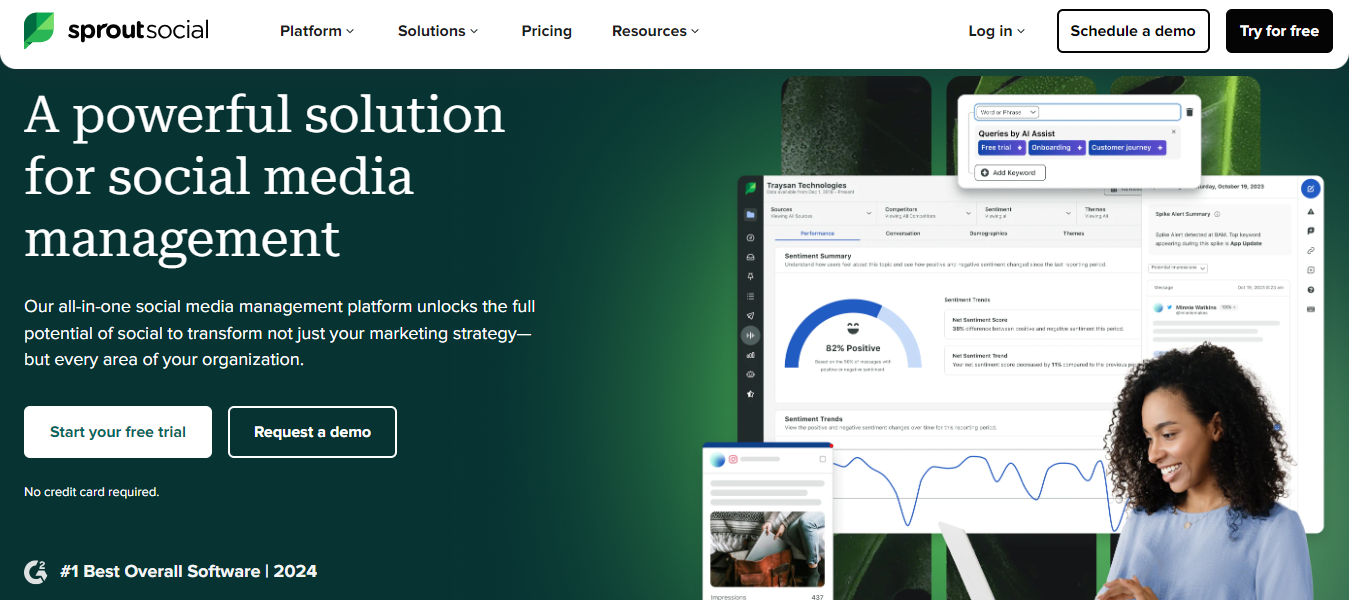The image size is (1349, 600).
Task: Go to the Pricing page
Action: pyautogui.click(x=547, y=31)
